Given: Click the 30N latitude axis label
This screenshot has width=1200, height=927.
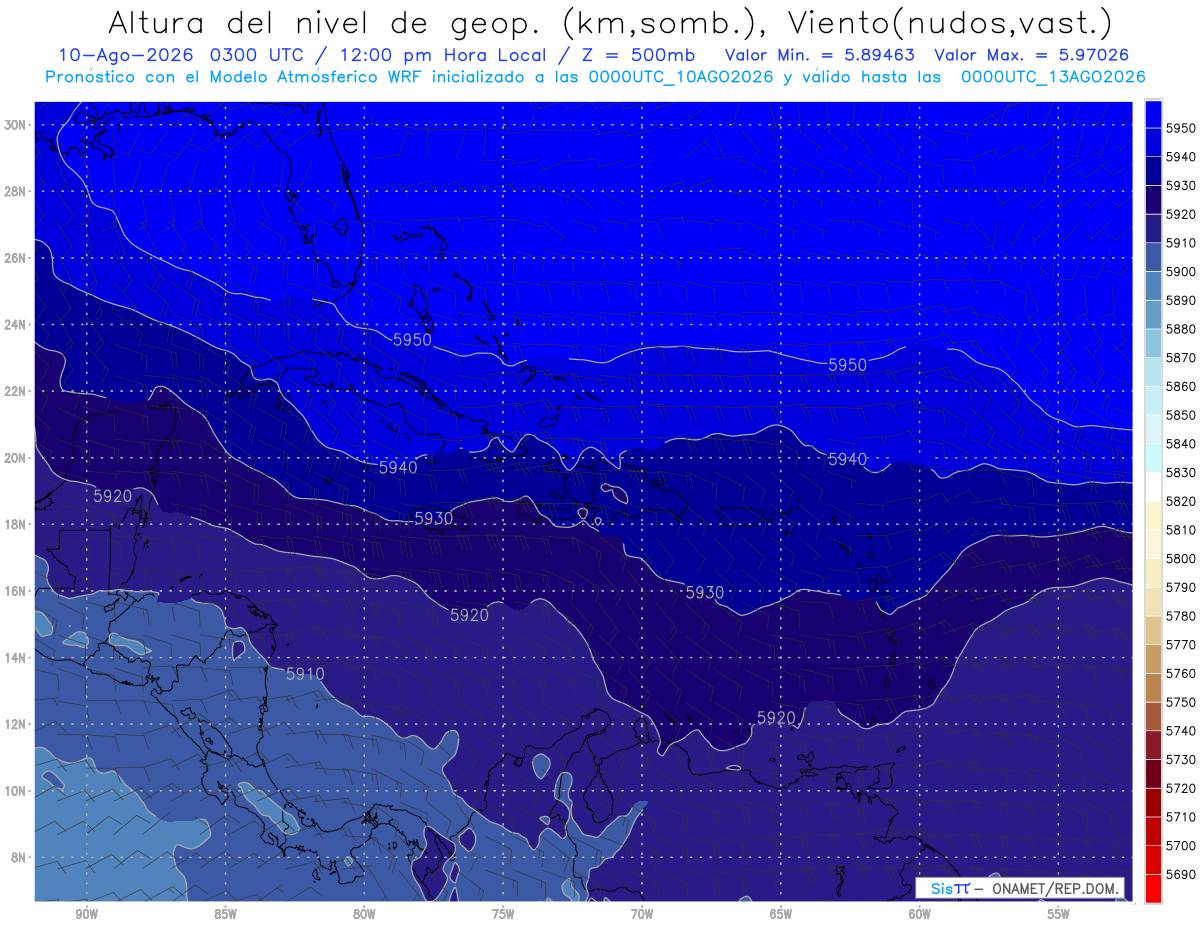Looking at the screenshot, I should pyautogui.click(x=17, y=125).
